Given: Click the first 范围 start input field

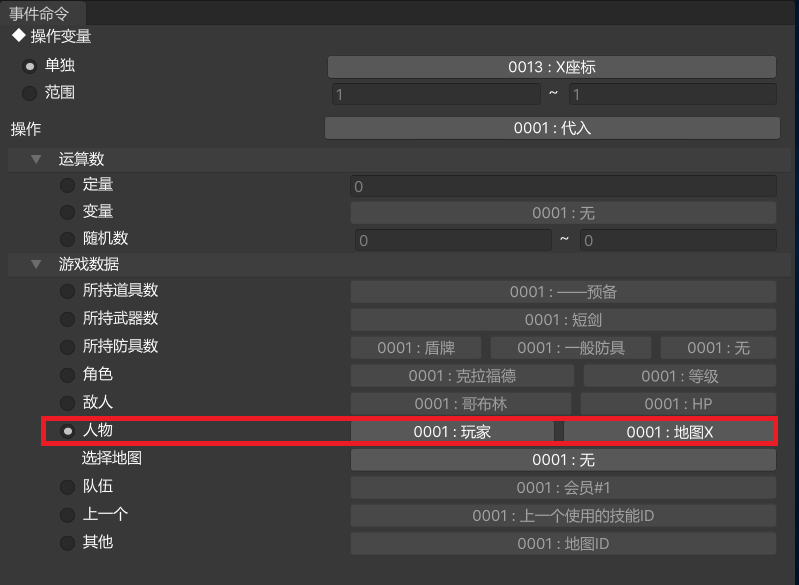Looking at the screenshot, I should [x=435, y=94].
